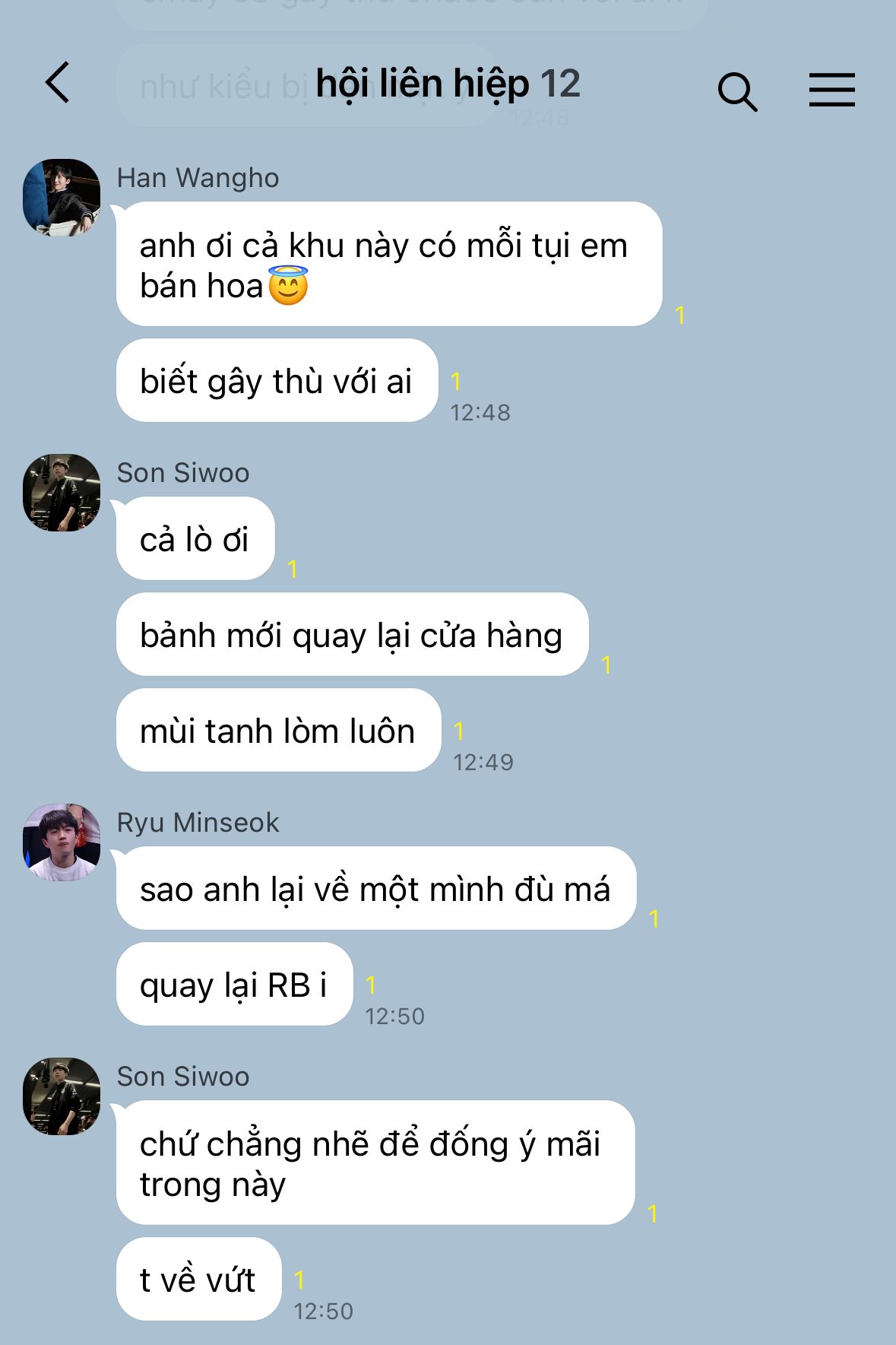896x1345 pixels.
Task: Tap the 'mùi tanh lòm luôn' message
Action: (278, 730)
